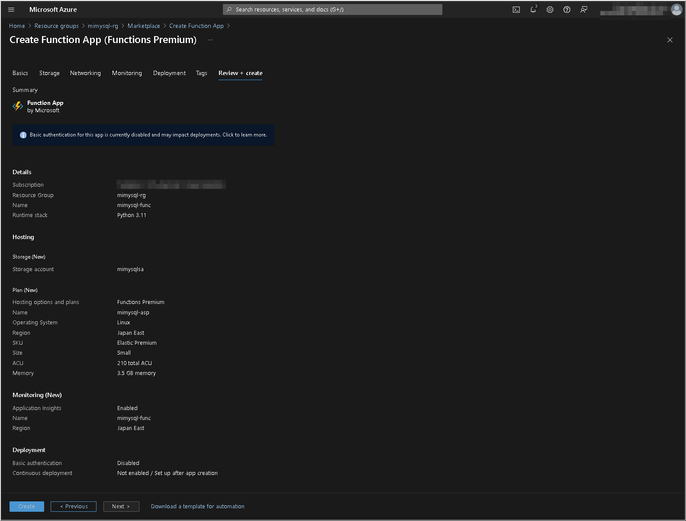Viewport: 686px width, 521px height.
Task: Open the feedback icon
Action: click(584, 10)
